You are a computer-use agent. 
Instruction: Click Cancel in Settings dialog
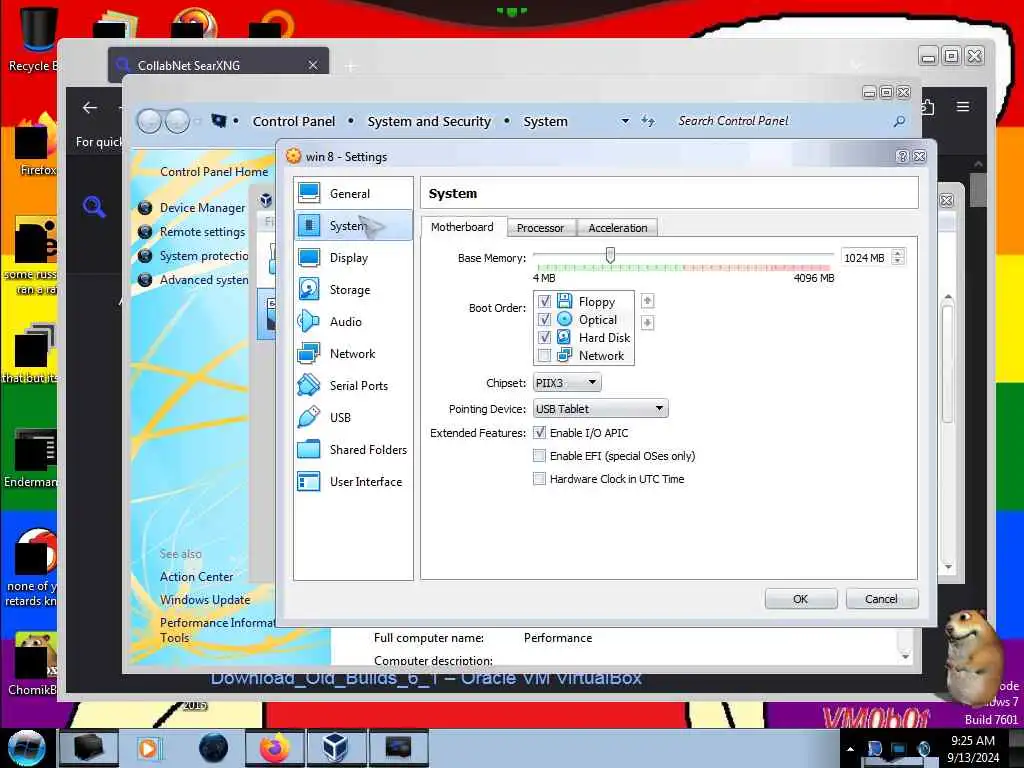tap(882, 599)
